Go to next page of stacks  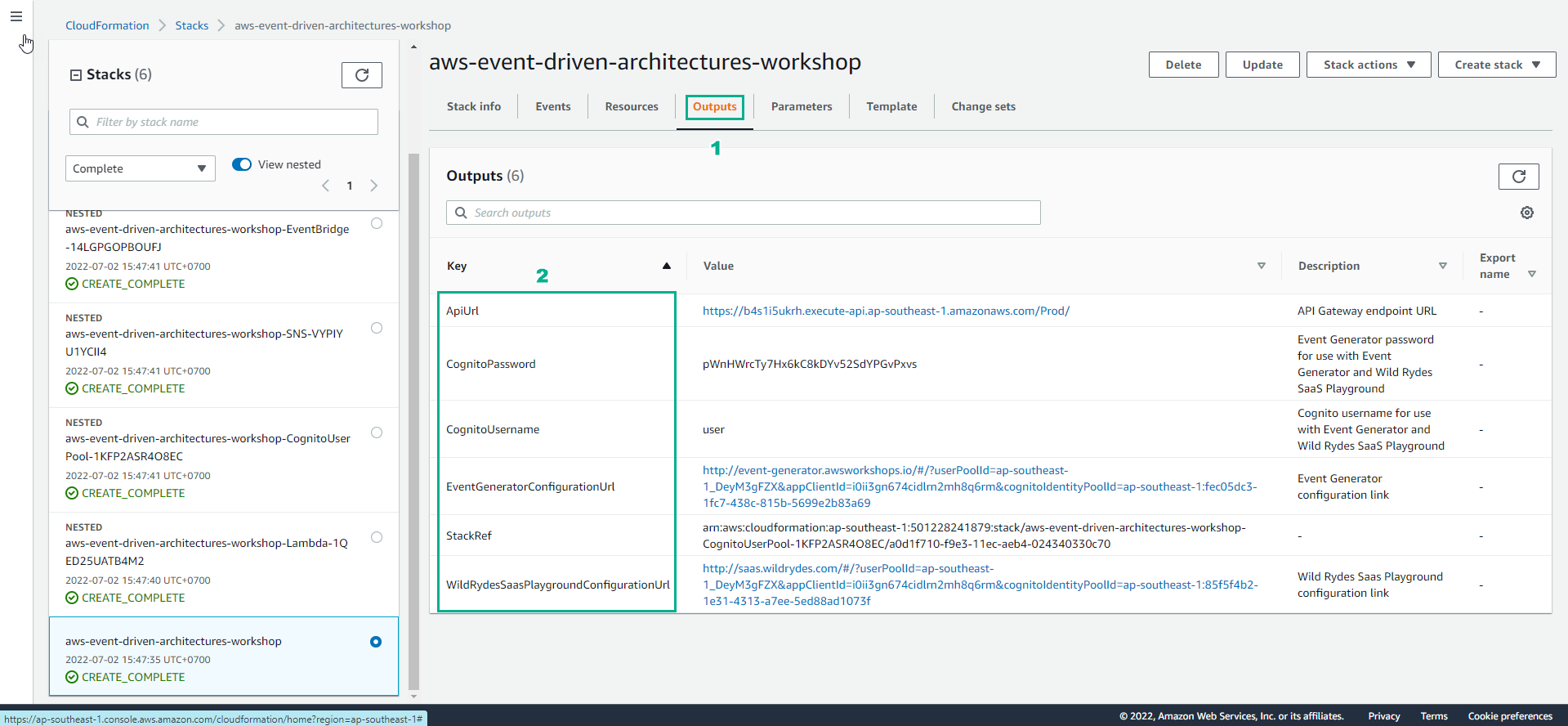374,186
